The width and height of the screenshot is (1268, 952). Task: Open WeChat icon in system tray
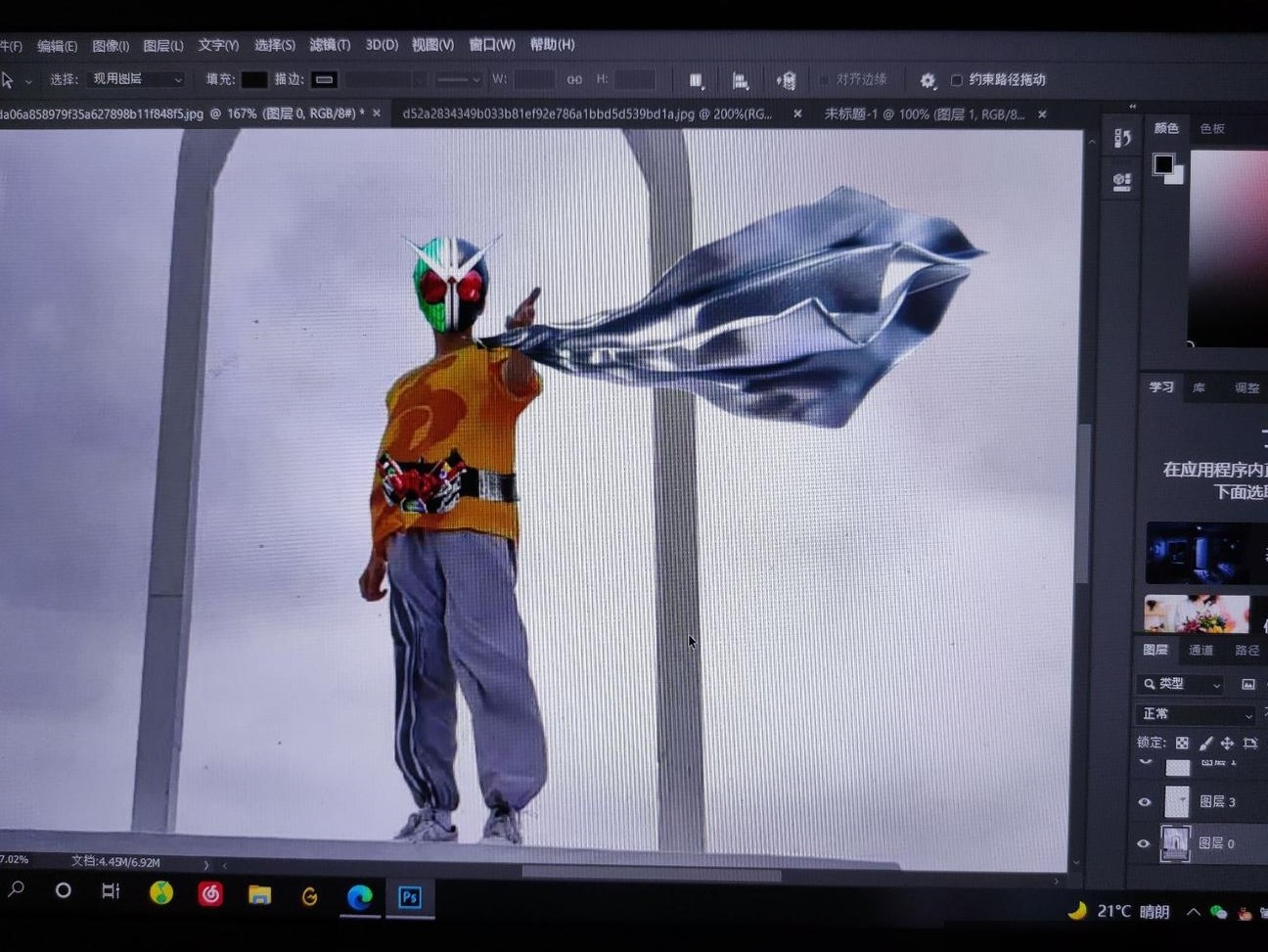click(x=1218, y=912)
